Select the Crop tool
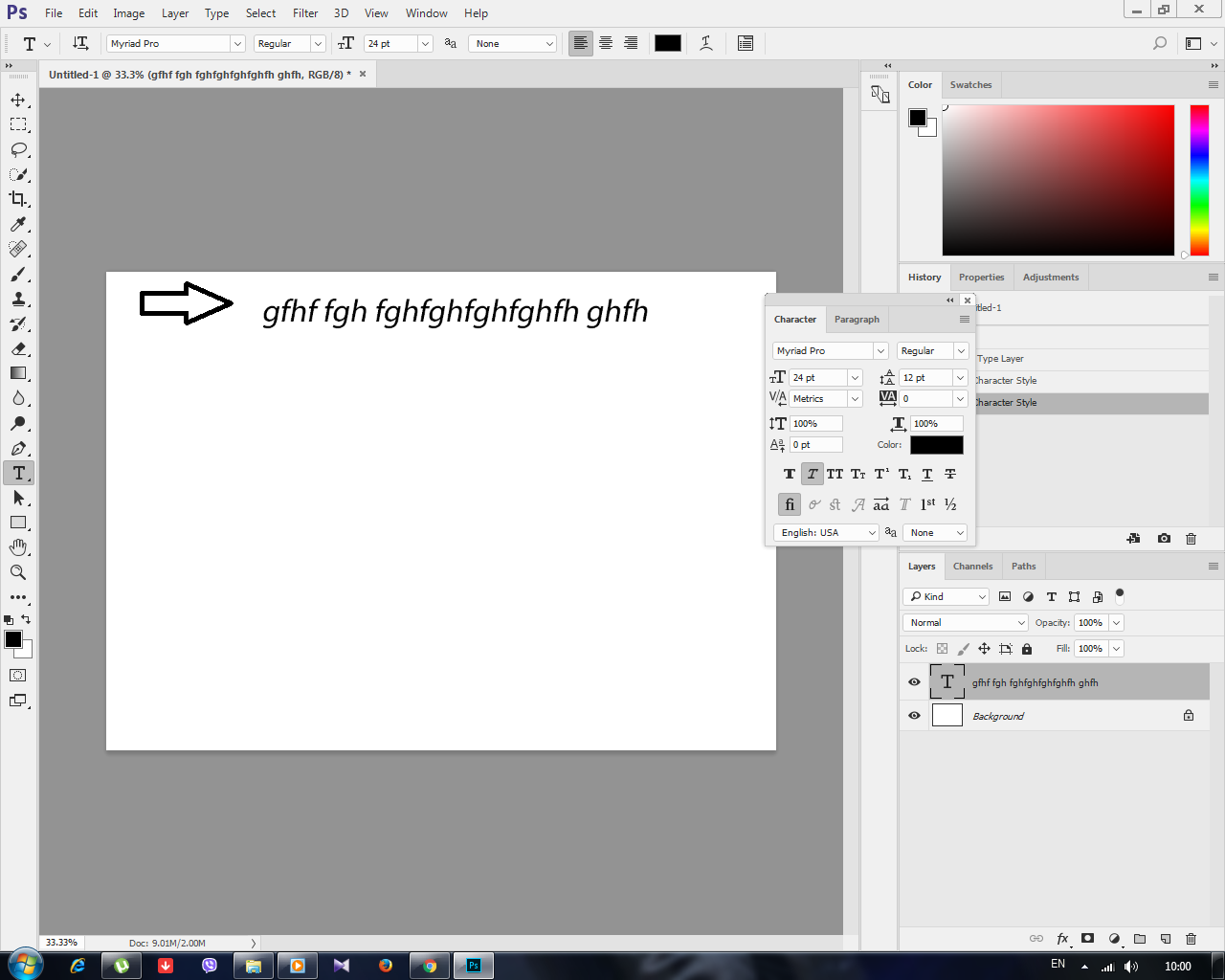 click(x=18, y=199)
